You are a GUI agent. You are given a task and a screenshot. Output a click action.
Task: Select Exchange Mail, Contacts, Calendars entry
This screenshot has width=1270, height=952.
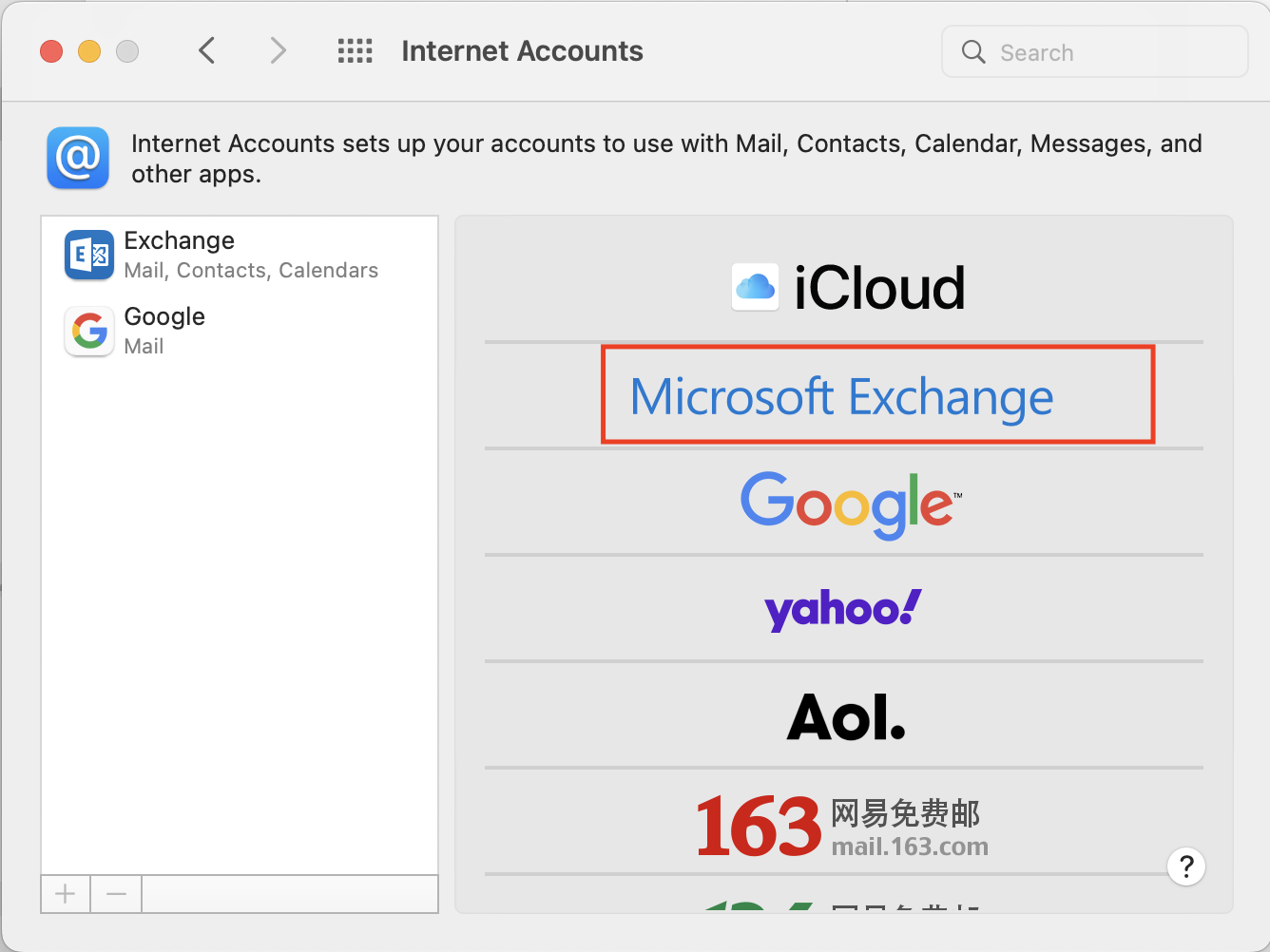point(251,255)
